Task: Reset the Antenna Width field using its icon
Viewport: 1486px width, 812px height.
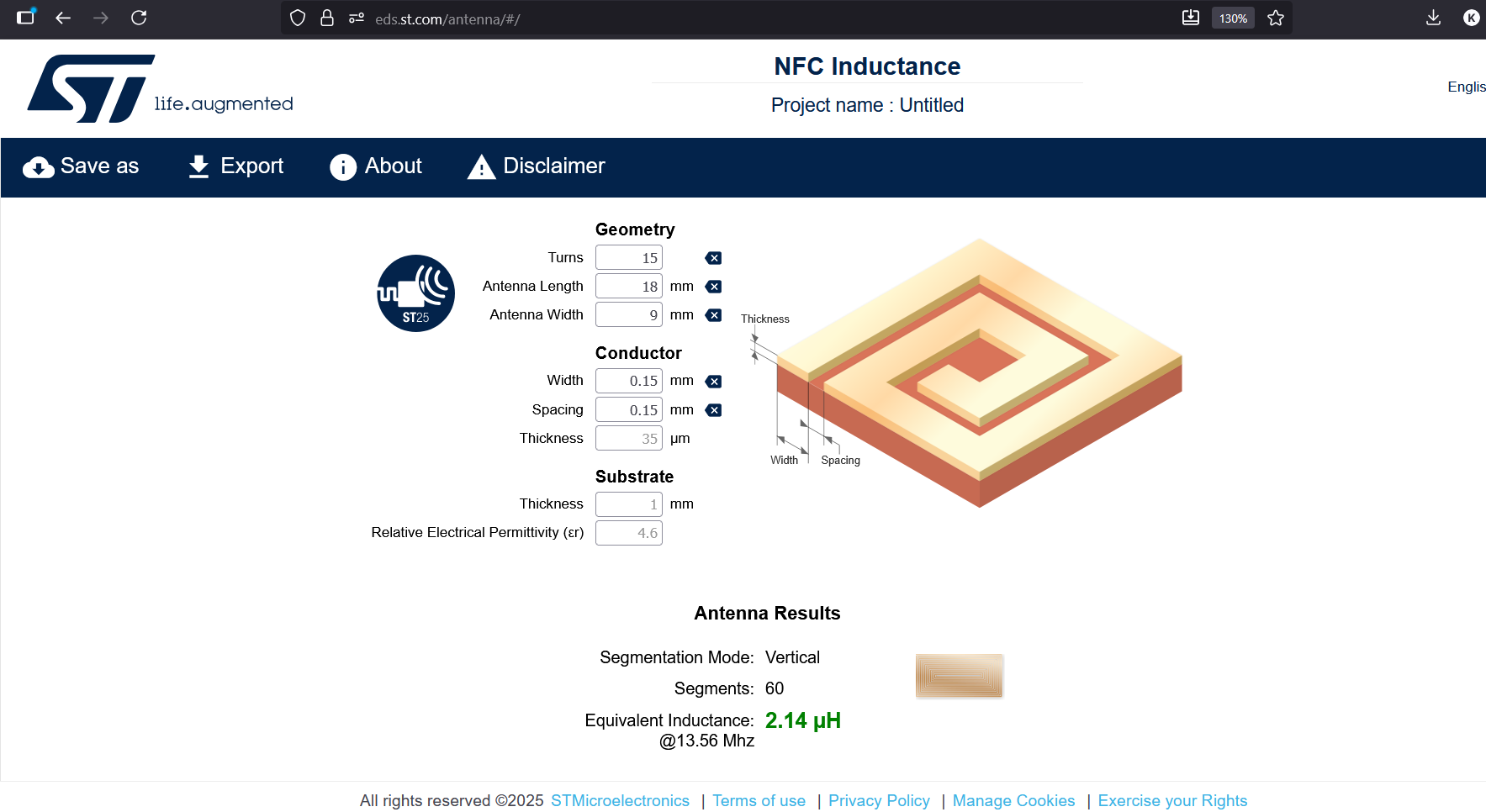Action: tap(713, 315)
